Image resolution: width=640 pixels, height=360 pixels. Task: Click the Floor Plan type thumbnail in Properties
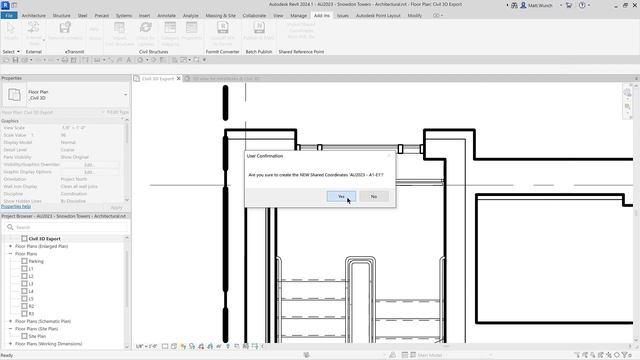pyautogui.click(x=14, y=95)
